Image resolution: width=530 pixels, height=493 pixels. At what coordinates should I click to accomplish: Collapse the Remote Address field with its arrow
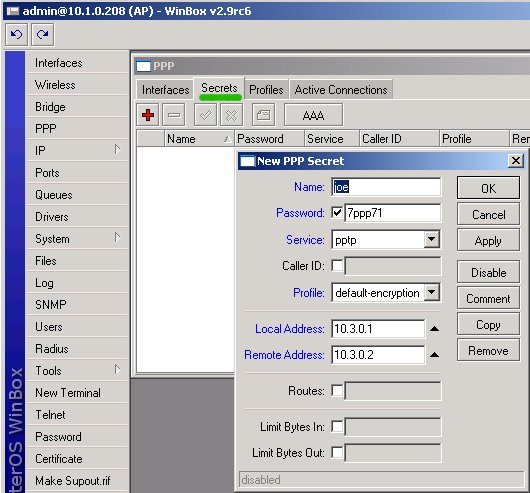(x=435, y=354)
